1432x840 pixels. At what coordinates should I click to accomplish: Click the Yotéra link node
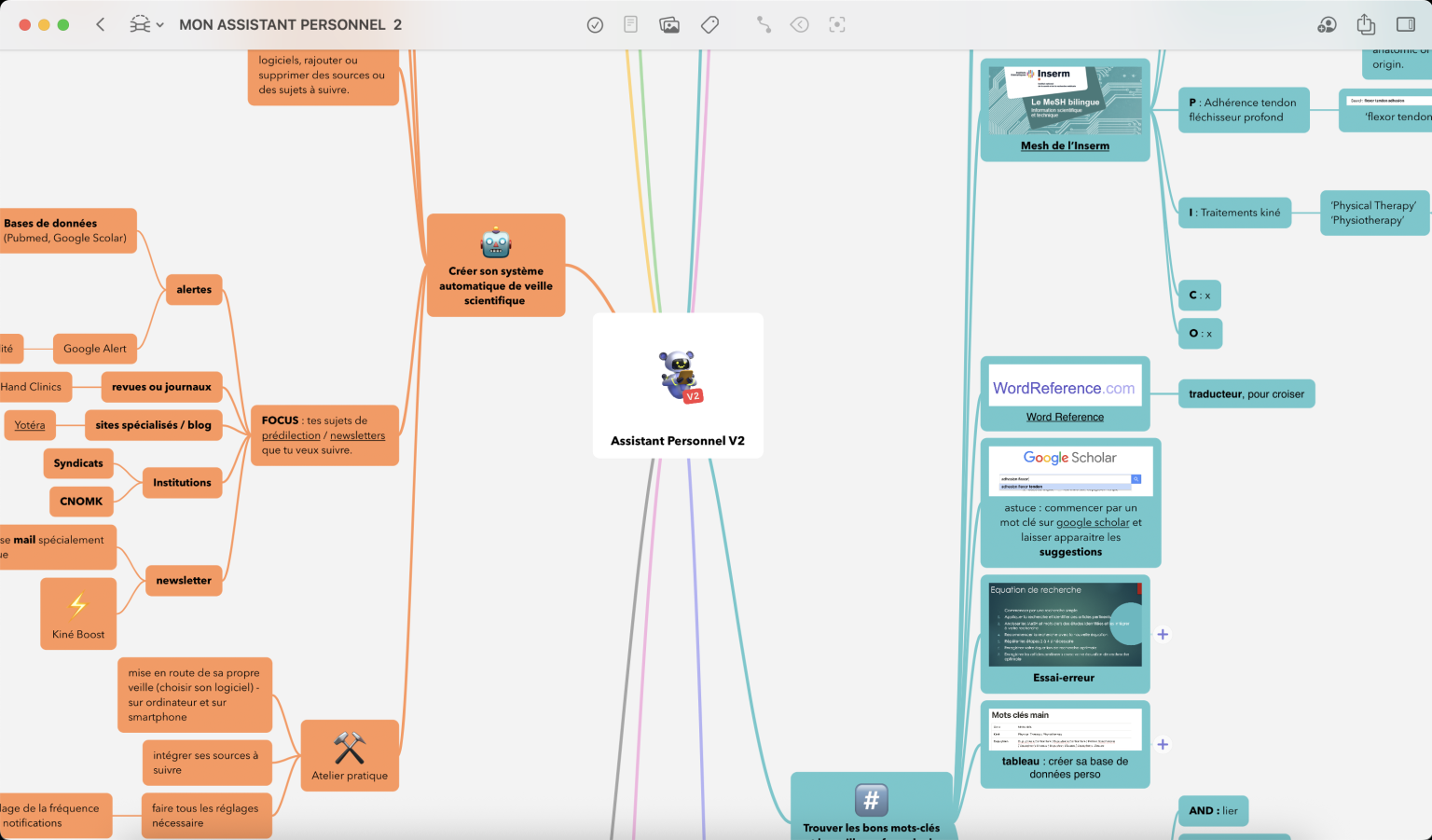30,425
